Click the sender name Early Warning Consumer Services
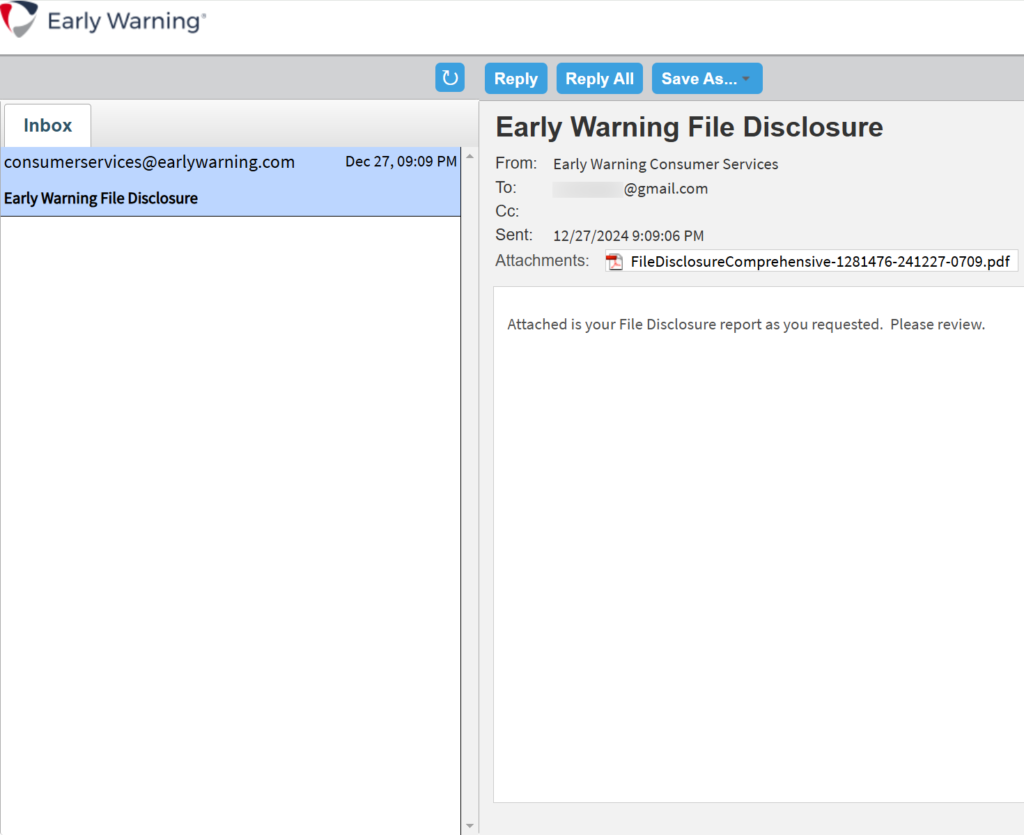 point(665,164)
